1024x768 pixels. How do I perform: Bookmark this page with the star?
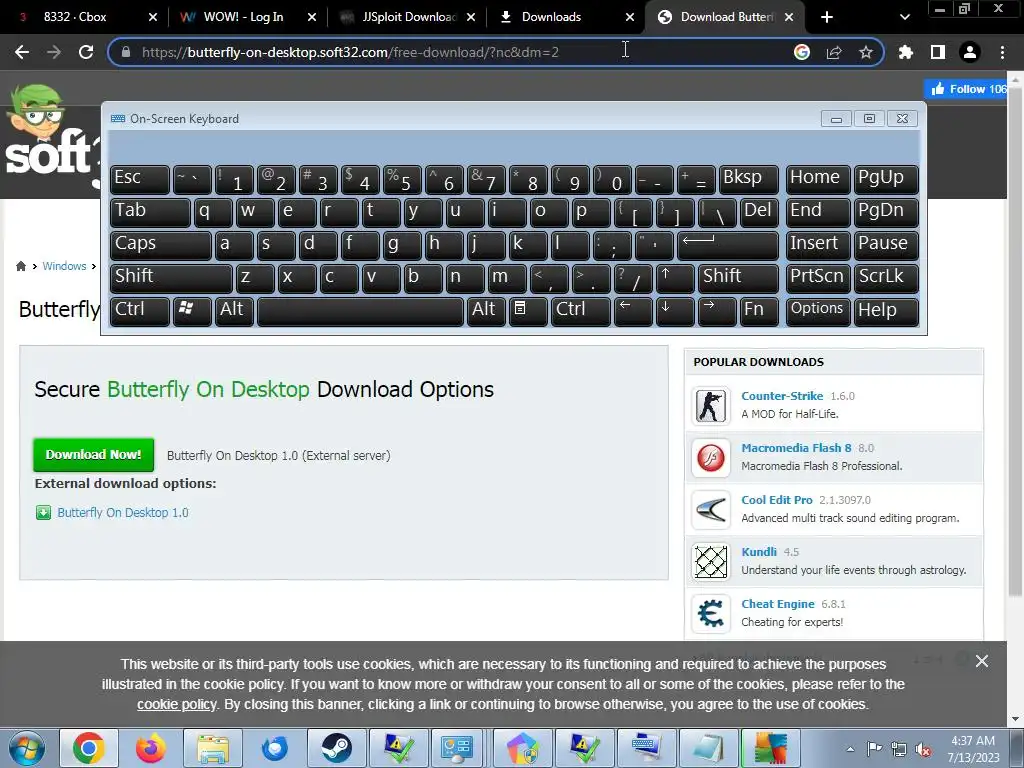click(866, 52)
